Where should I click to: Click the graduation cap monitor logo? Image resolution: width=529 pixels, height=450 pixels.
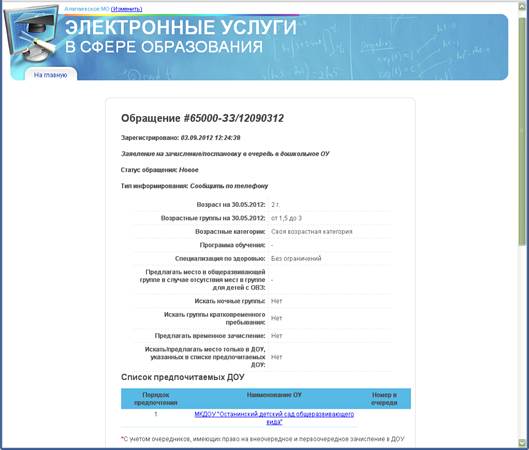pyautogui.click(x=32, y=34)
